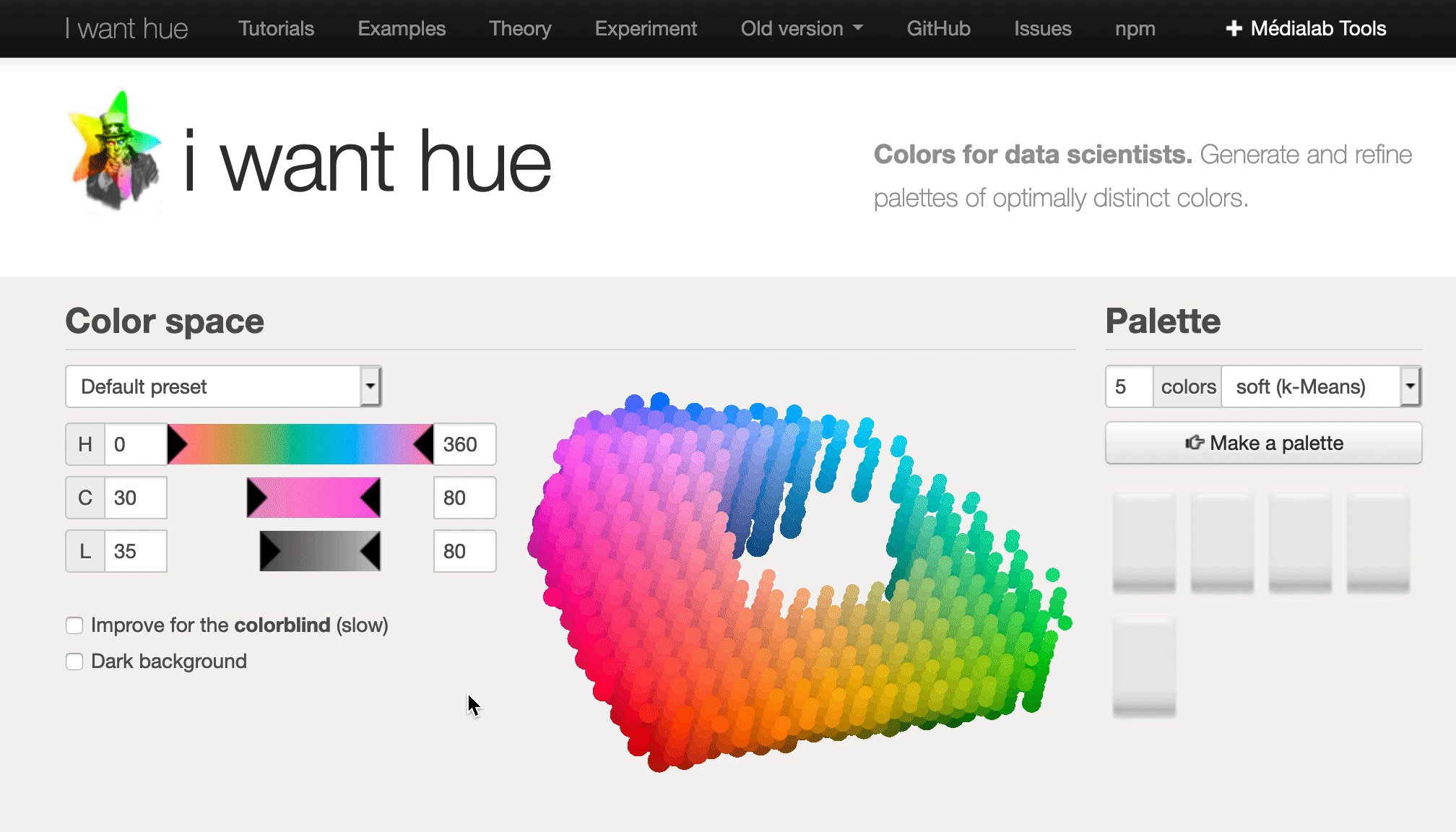
Task: Go to the Examples page
Action: pos(402,29)
